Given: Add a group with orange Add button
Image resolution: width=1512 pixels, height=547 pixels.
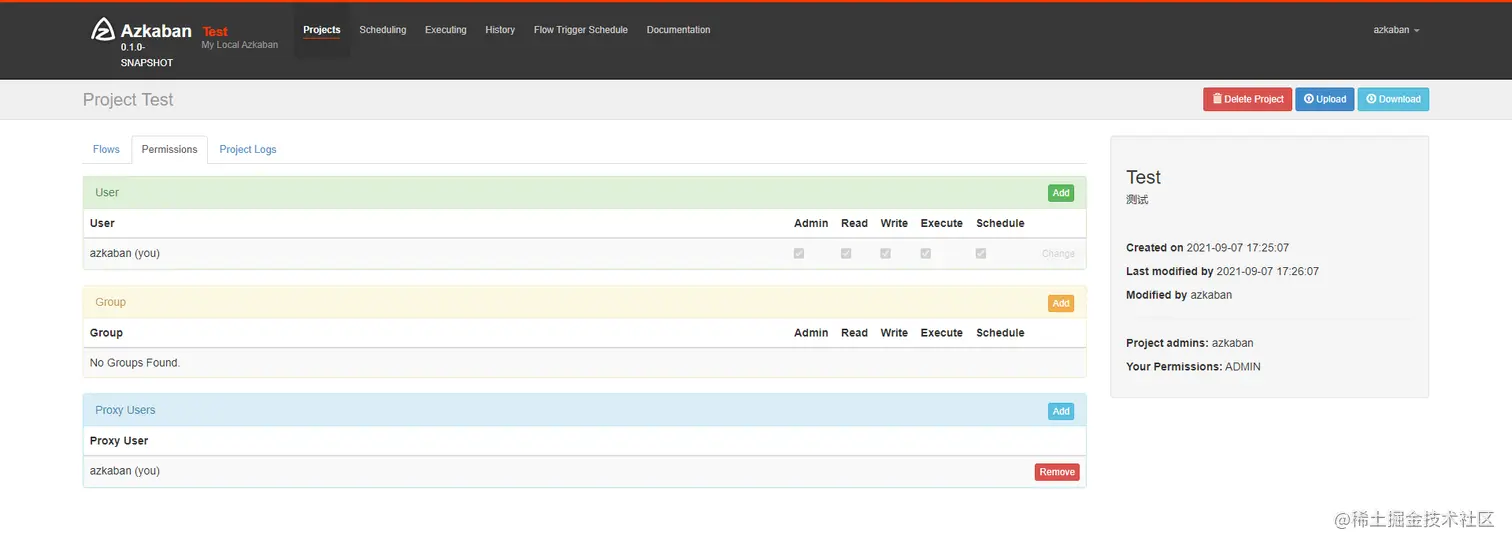Looking at the screenshot, I should click(1061, 303).
